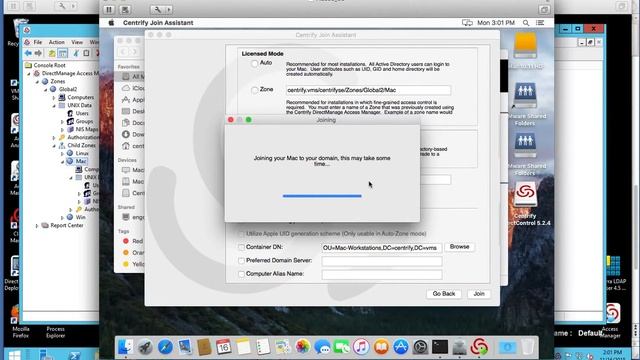Open the Apple menu
The image size is (640, 360).
tap(111, 23)
